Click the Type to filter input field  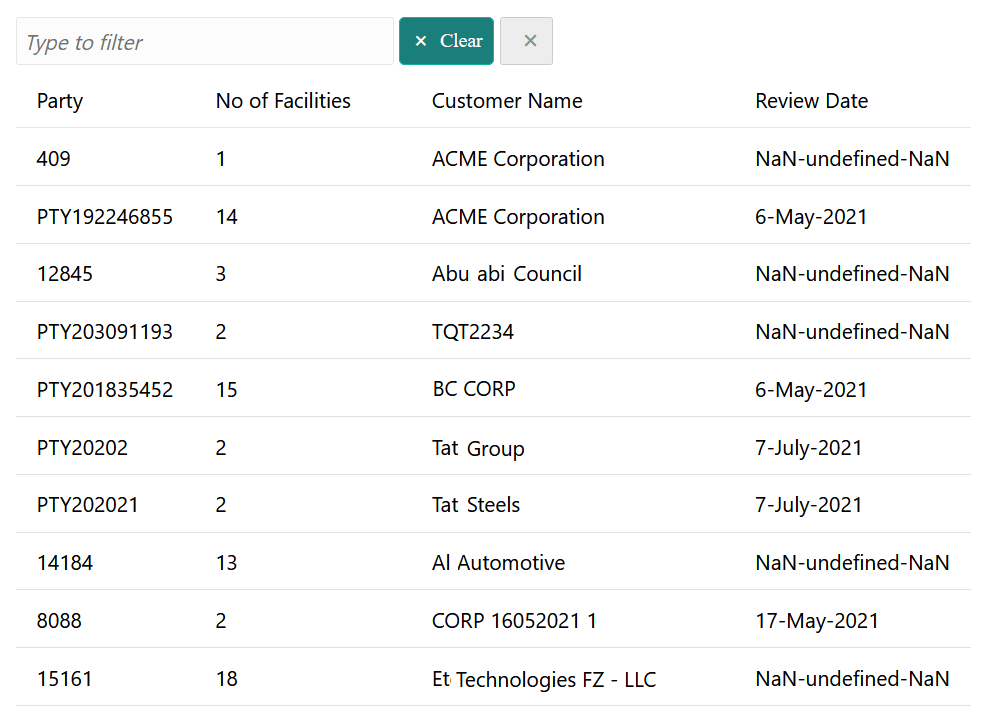[205, 42]
